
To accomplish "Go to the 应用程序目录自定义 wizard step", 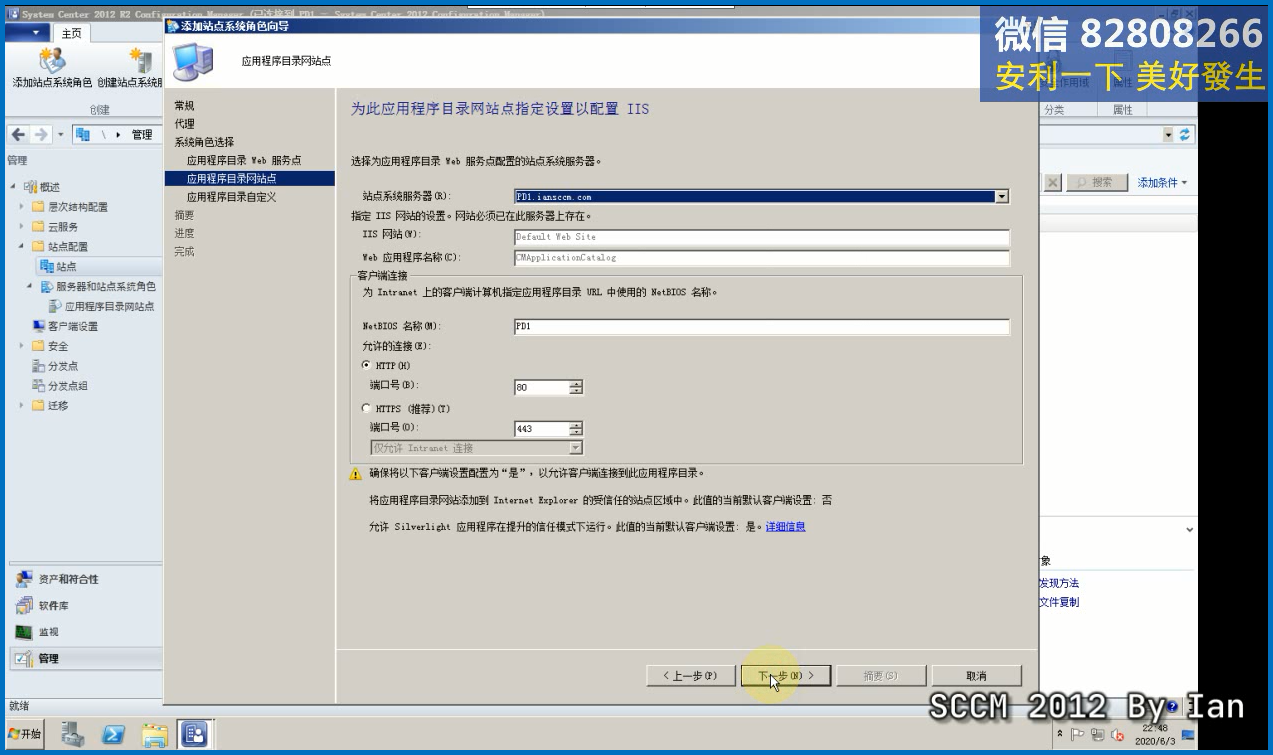I will (231, 197).
